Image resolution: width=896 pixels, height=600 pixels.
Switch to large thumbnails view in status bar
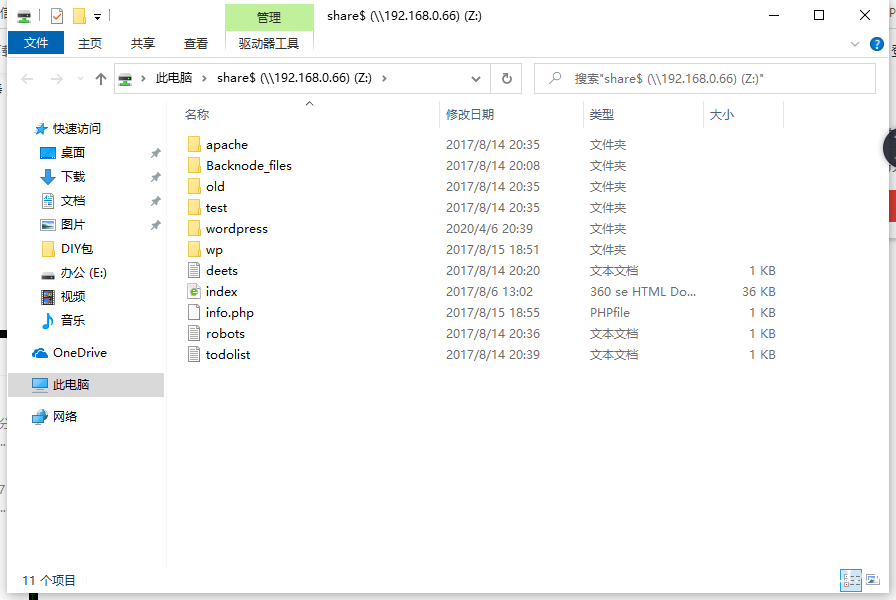pyautogui.click(x=872, y=580)
